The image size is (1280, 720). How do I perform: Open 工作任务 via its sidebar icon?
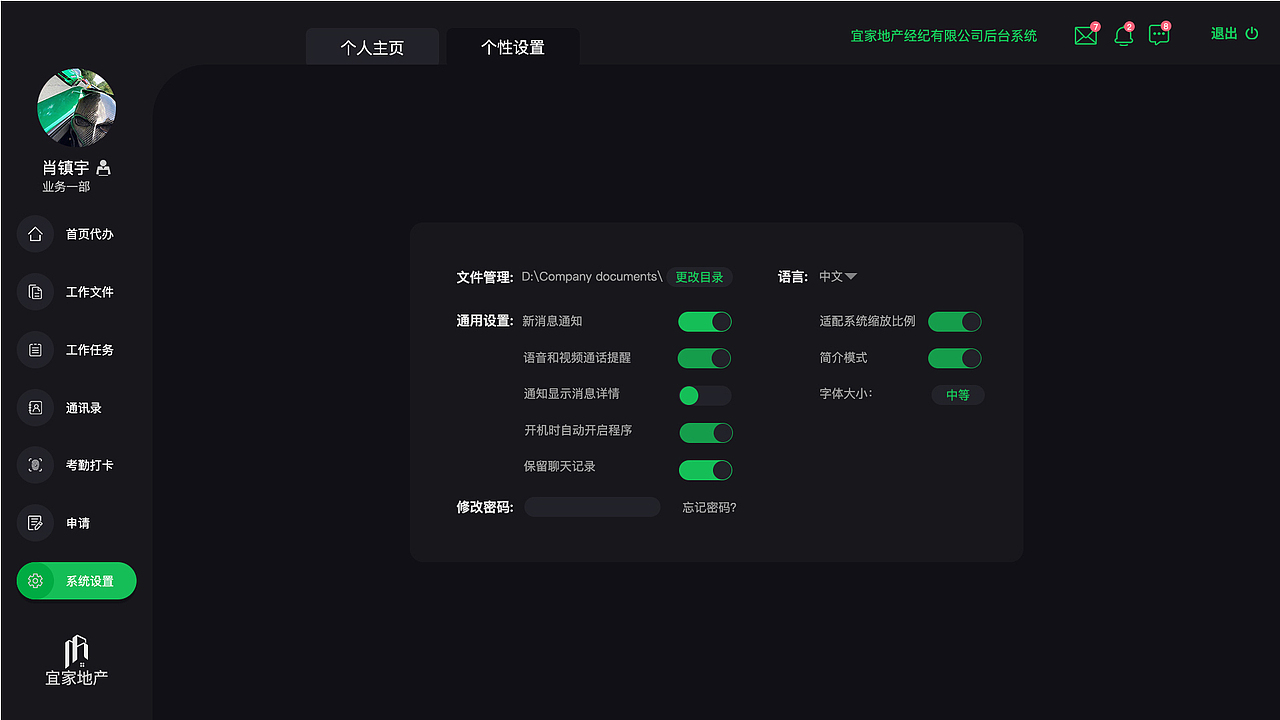click(x=35, y=349)
